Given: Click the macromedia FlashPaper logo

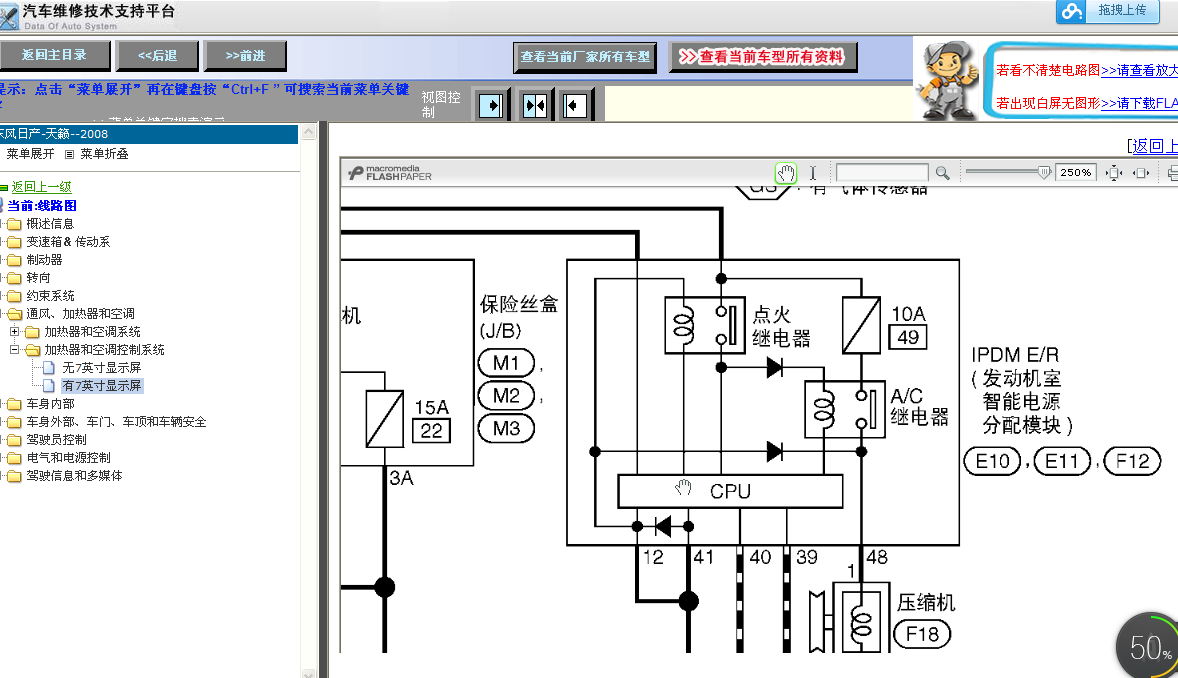Looking at the screenshot, I should 390,173.
